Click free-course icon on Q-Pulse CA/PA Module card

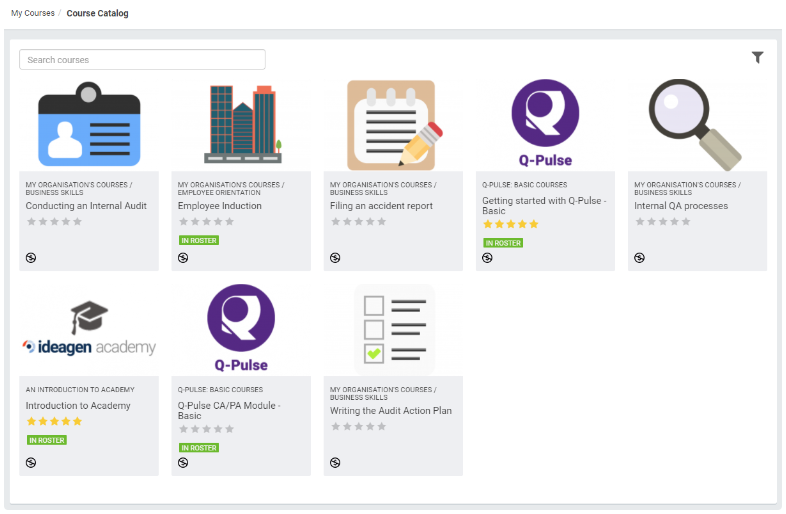coord(183,462)
